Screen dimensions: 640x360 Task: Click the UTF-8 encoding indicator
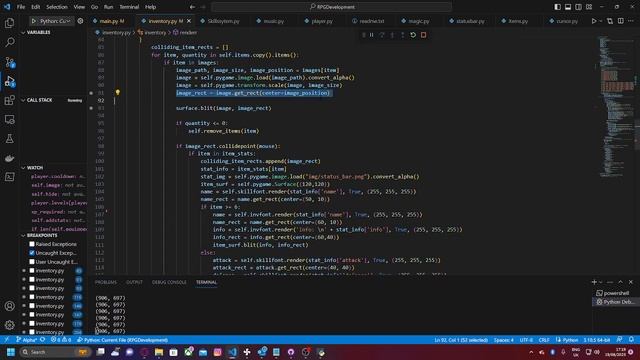(526, 340)
